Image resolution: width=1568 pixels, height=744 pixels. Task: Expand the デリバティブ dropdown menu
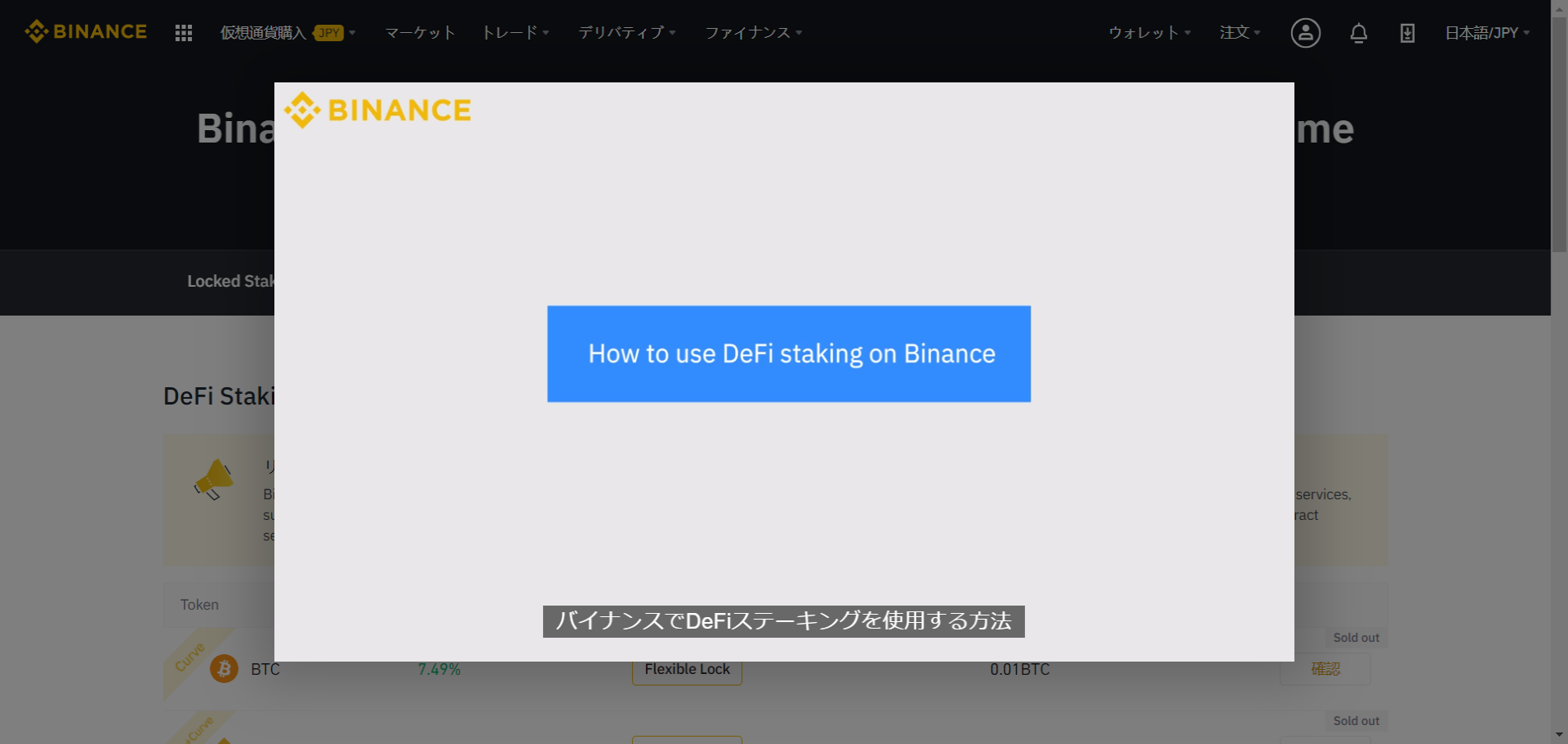tap(626, 33)
